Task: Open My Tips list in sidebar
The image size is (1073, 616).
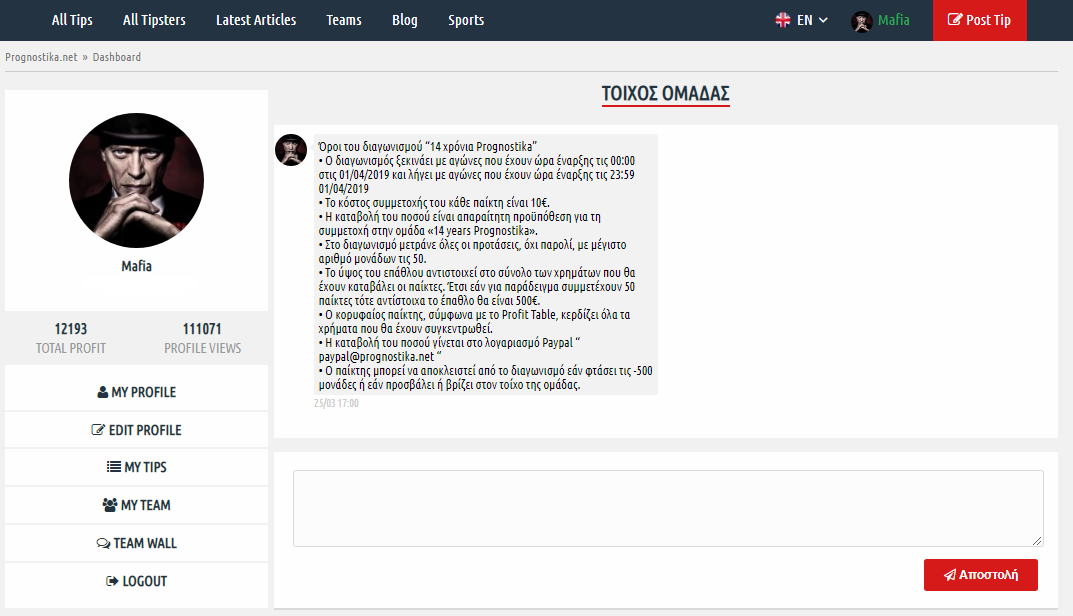Action: (x=136, y=467)
